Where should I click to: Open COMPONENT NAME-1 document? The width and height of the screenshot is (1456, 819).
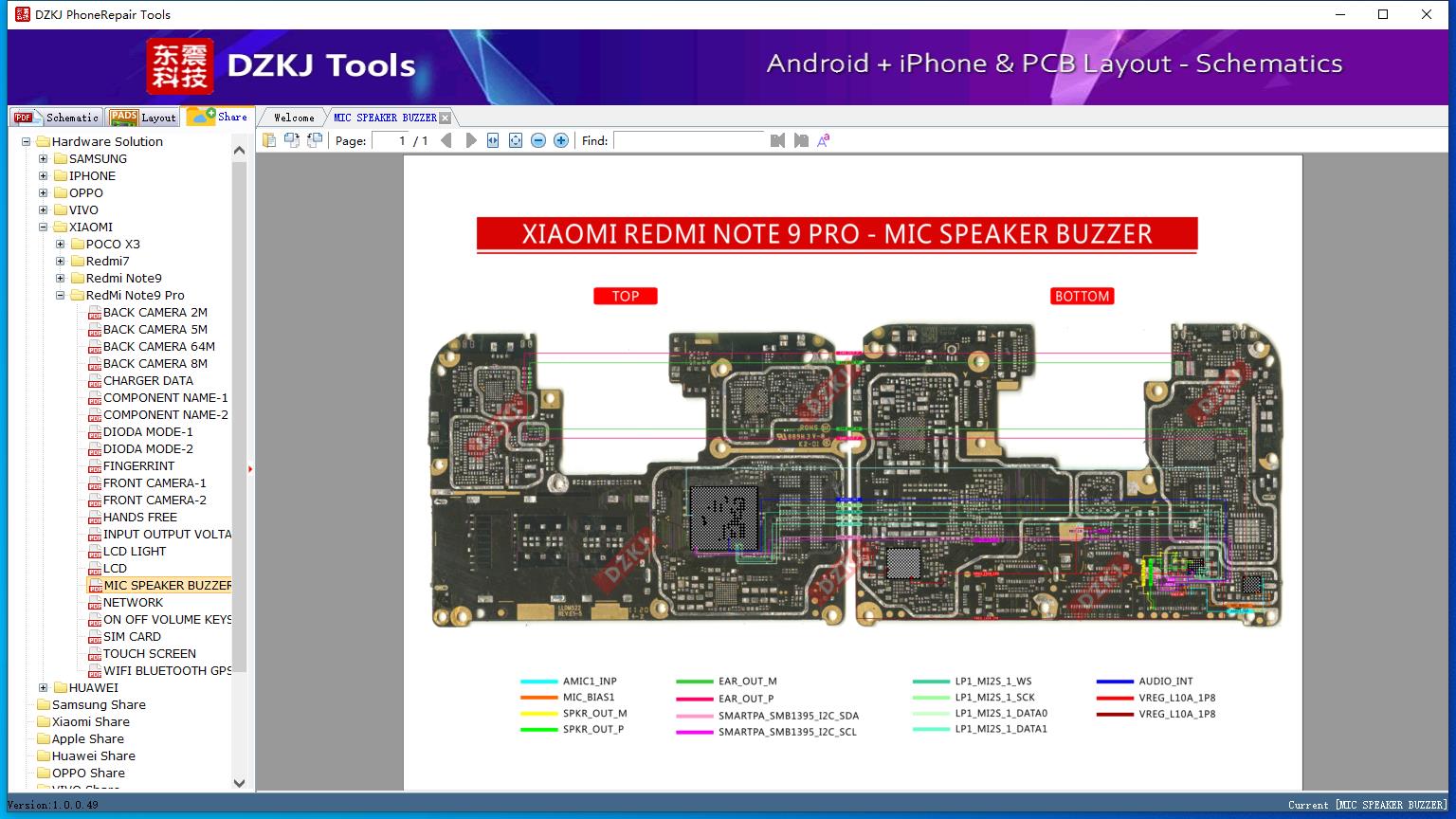(x=166, y=398)
